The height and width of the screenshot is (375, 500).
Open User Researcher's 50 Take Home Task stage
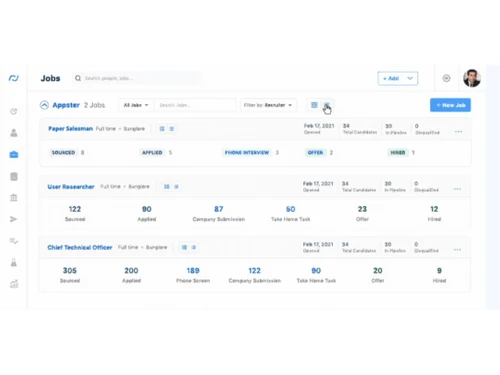pos(291,213)
